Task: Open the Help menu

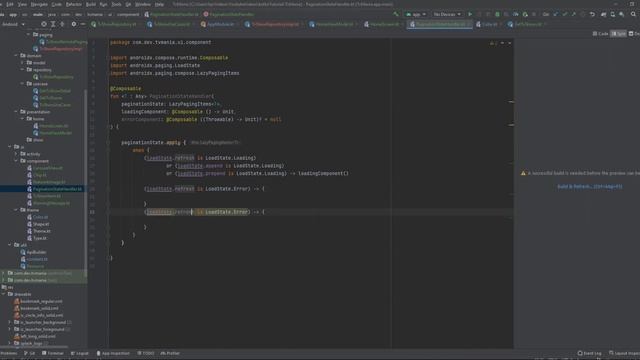Action: pyautogui.click(x=159, y=4)
